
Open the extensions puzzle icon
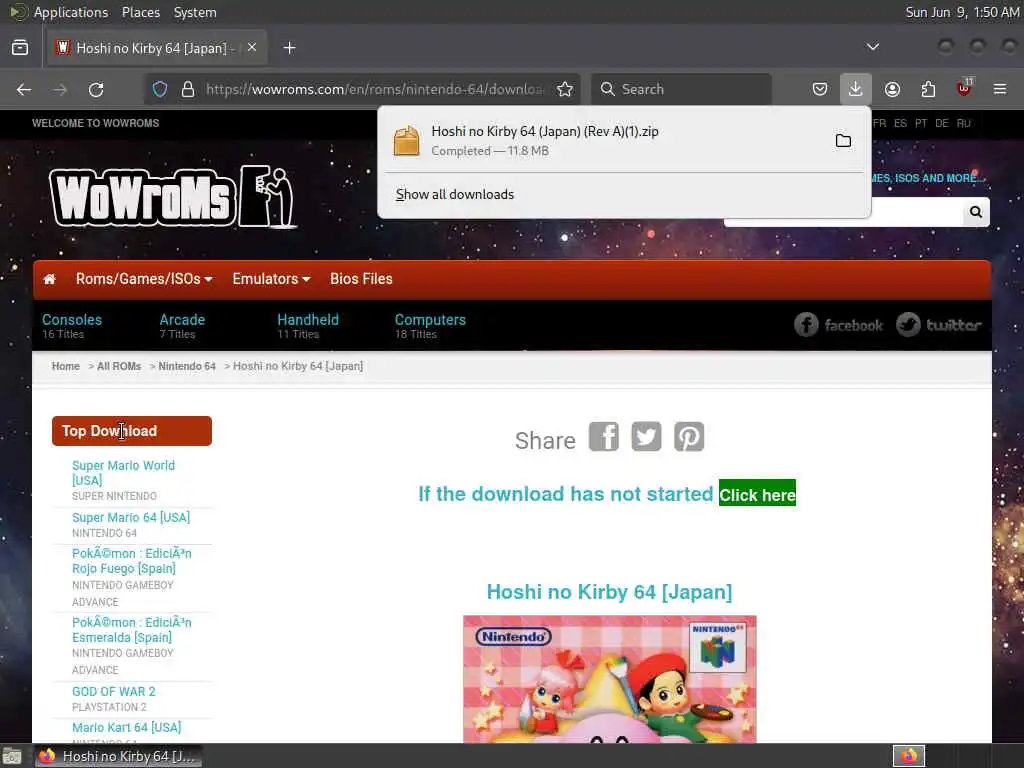pyautogui.click(x=928, y=89)
